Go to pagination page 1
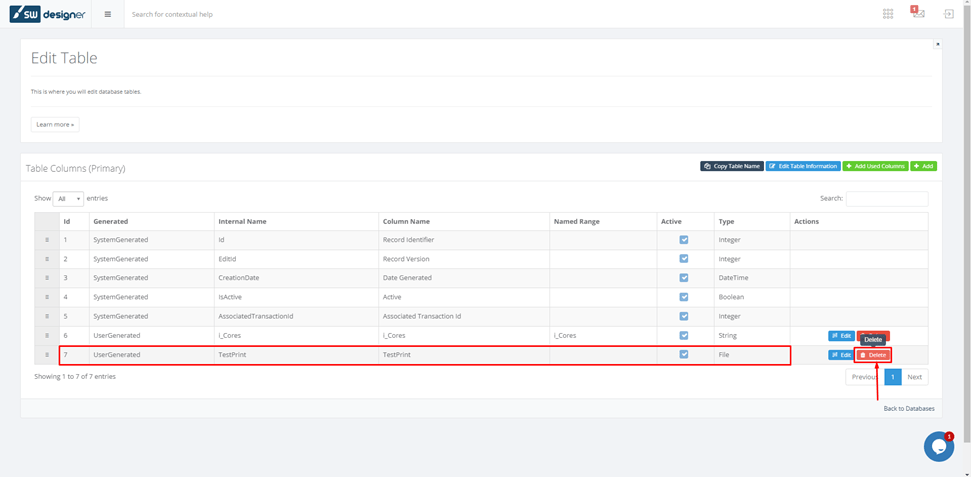Viewport: 971px width, 477px height. pyautogui.click(x=892, y=377)
